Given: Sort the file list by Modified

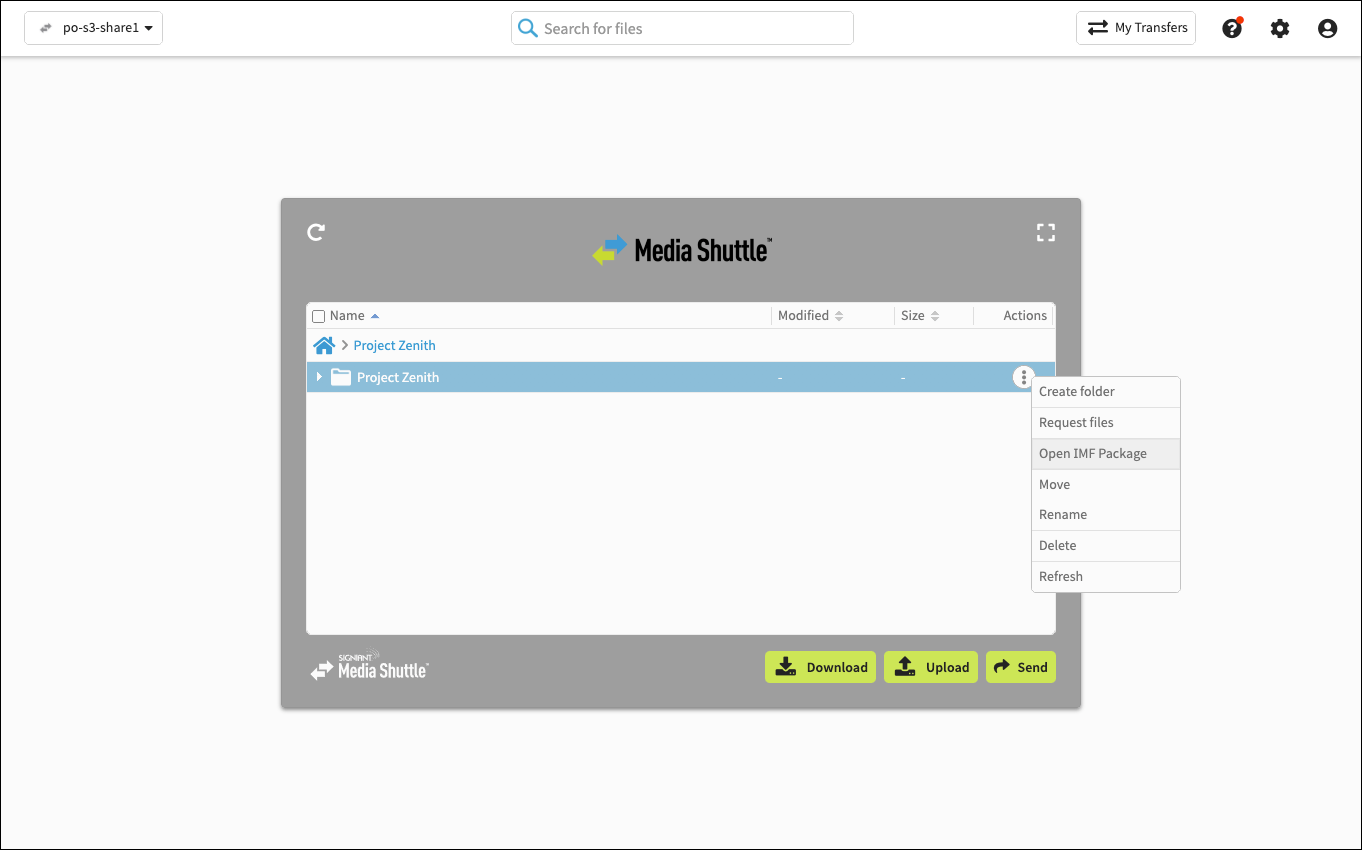Looking at the screenshot, I should click(x=810, y=316).
